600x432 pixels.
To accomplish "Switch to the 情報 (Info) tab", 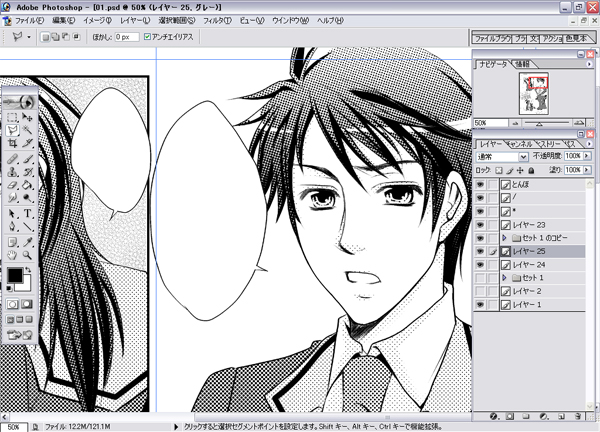I will pos(522,64).
